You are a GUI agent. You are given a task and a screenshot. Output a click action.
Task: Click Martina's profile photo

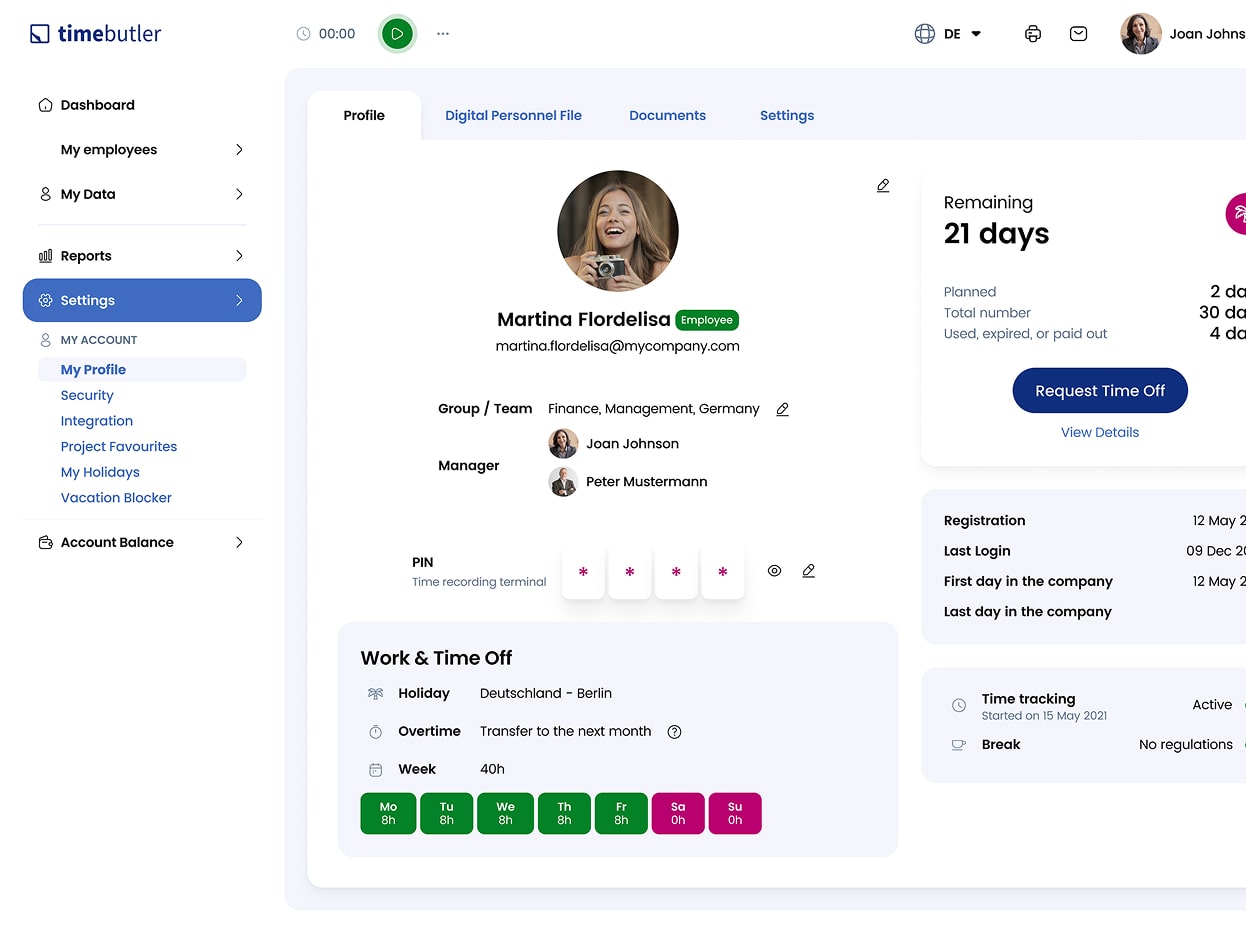618,231
